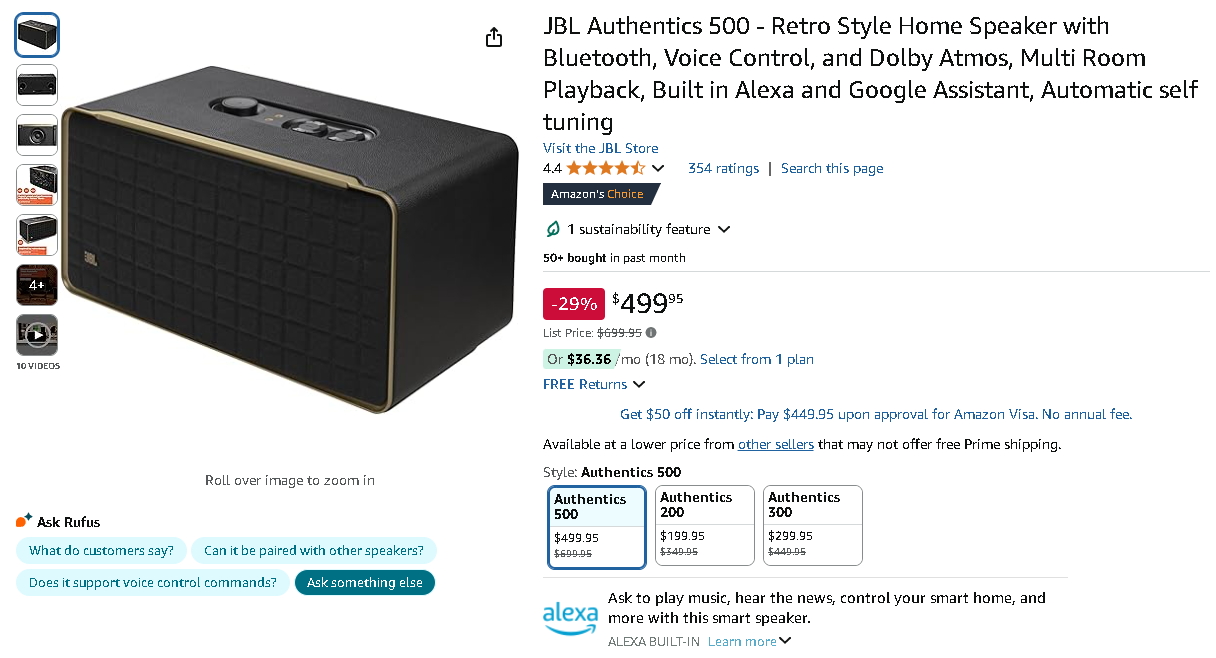1216x658 pixels.
Task: Click the 'What do customers say?' Rufus prompt
Action: (101, 550)
